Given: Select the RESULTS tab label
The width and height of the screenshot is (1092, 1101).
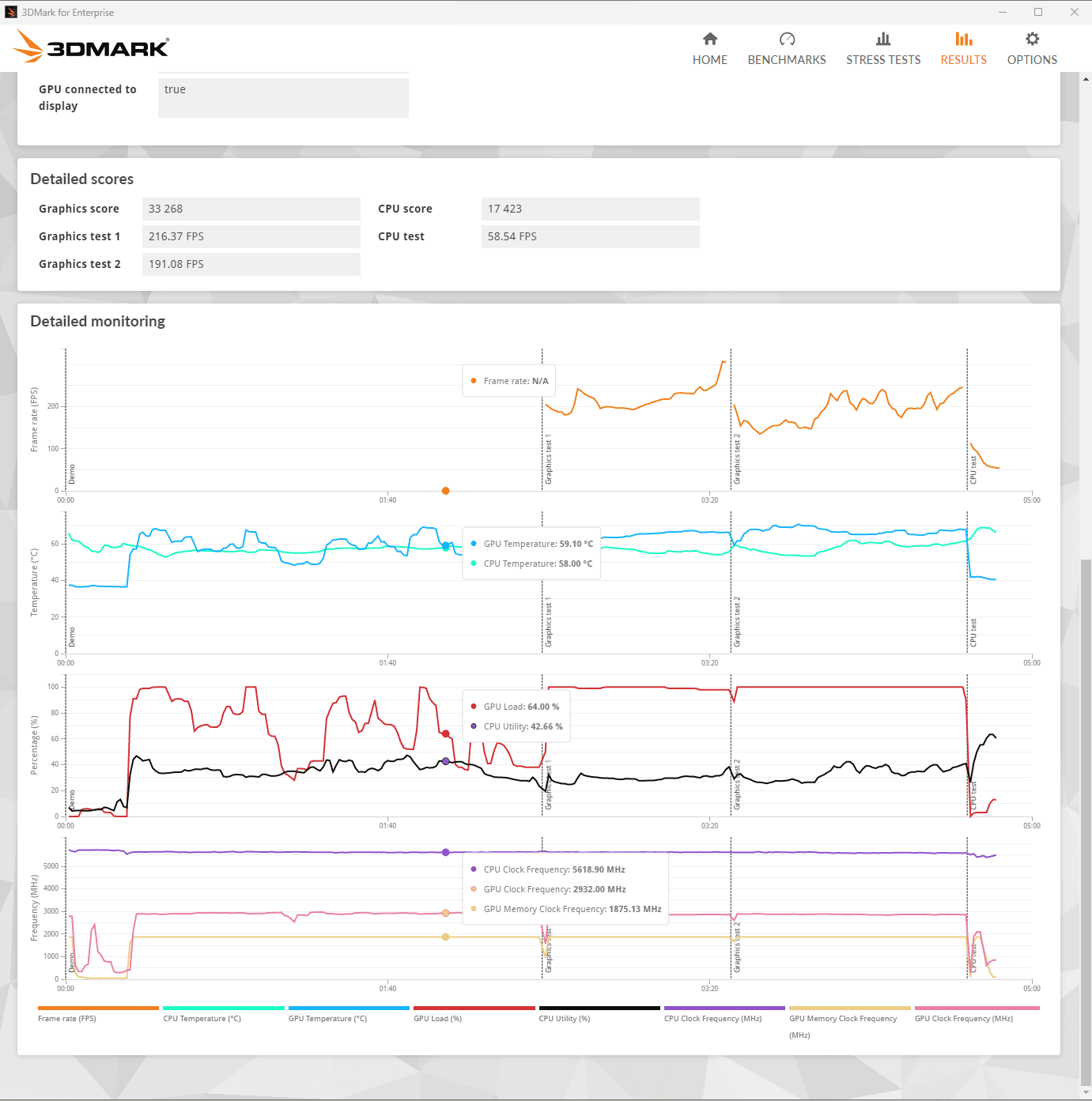Looking at the screenshot, I should pos(964,60).
